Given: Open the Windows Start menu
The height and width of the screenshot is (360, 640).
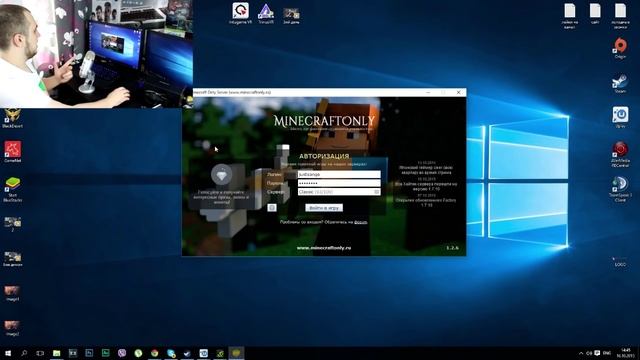Looking at the screenshot, I should (8, 353).
